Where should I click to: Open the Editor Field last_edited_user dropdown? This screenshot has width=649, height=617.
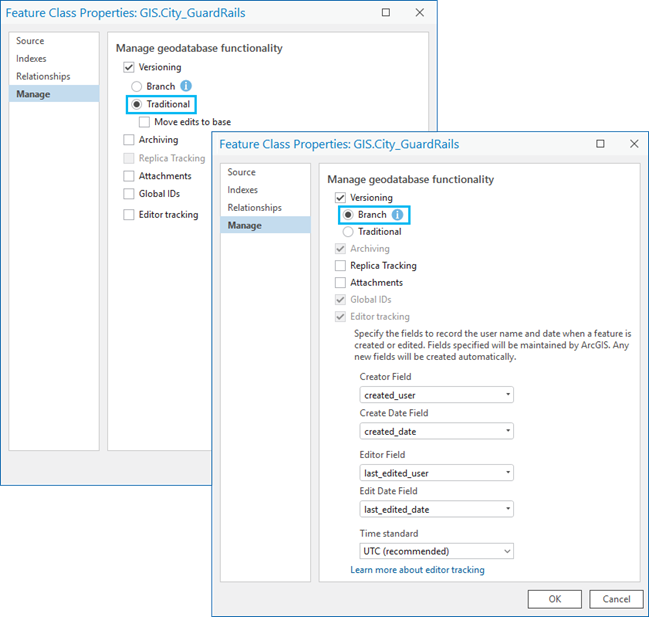click(436, 473)
